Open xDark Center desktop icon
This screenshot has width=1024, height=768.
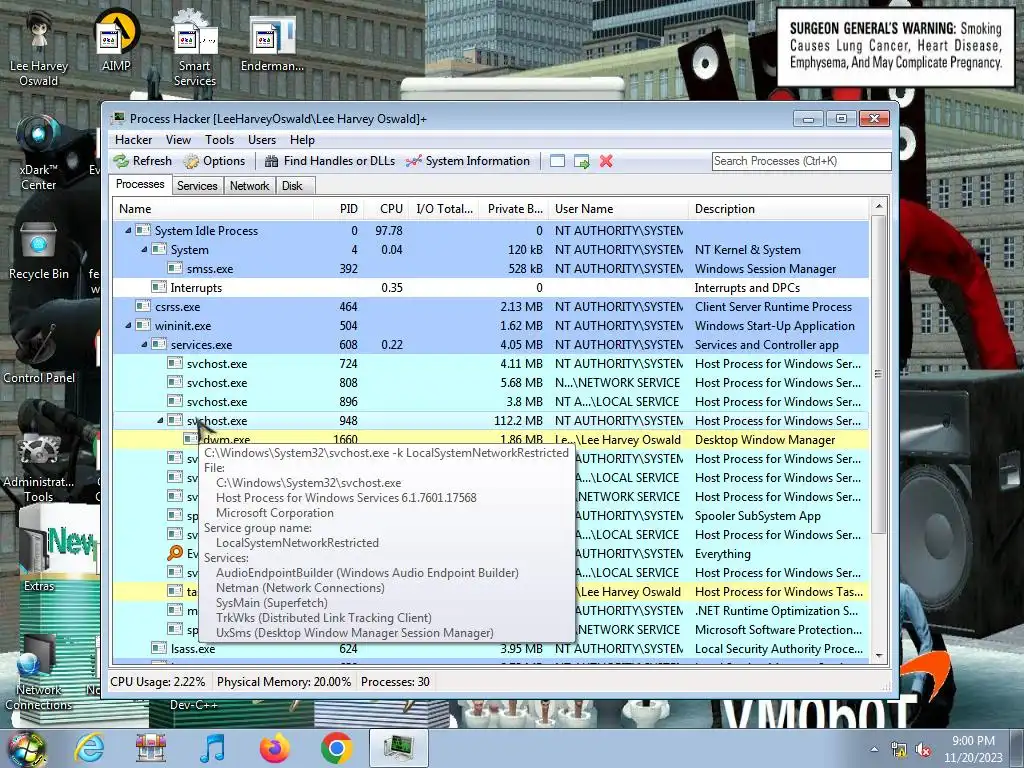(39, 152)
